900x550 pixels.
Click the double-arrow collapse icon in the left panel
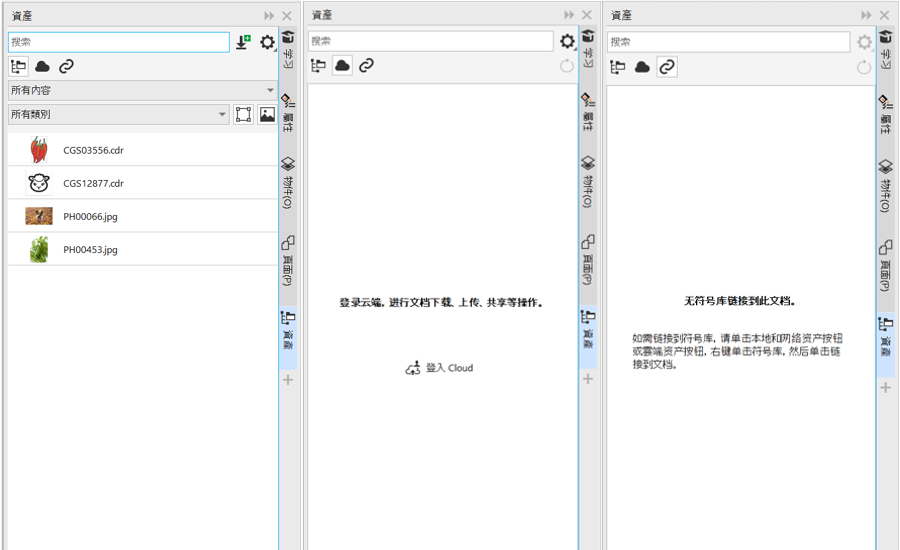(269, 16)
